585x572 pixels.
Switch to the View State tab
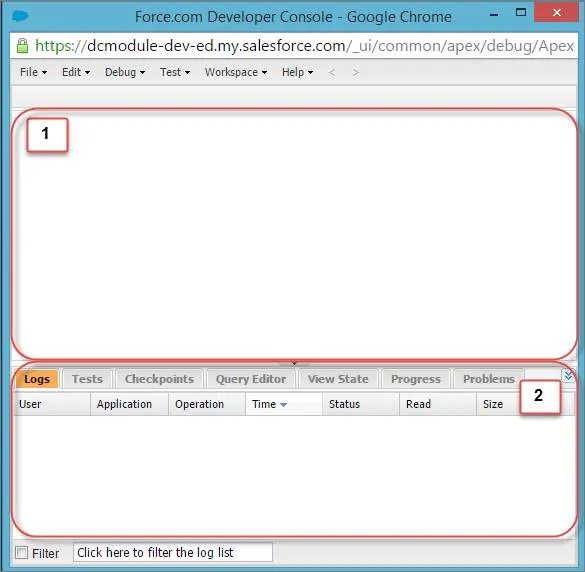point(338,379)
